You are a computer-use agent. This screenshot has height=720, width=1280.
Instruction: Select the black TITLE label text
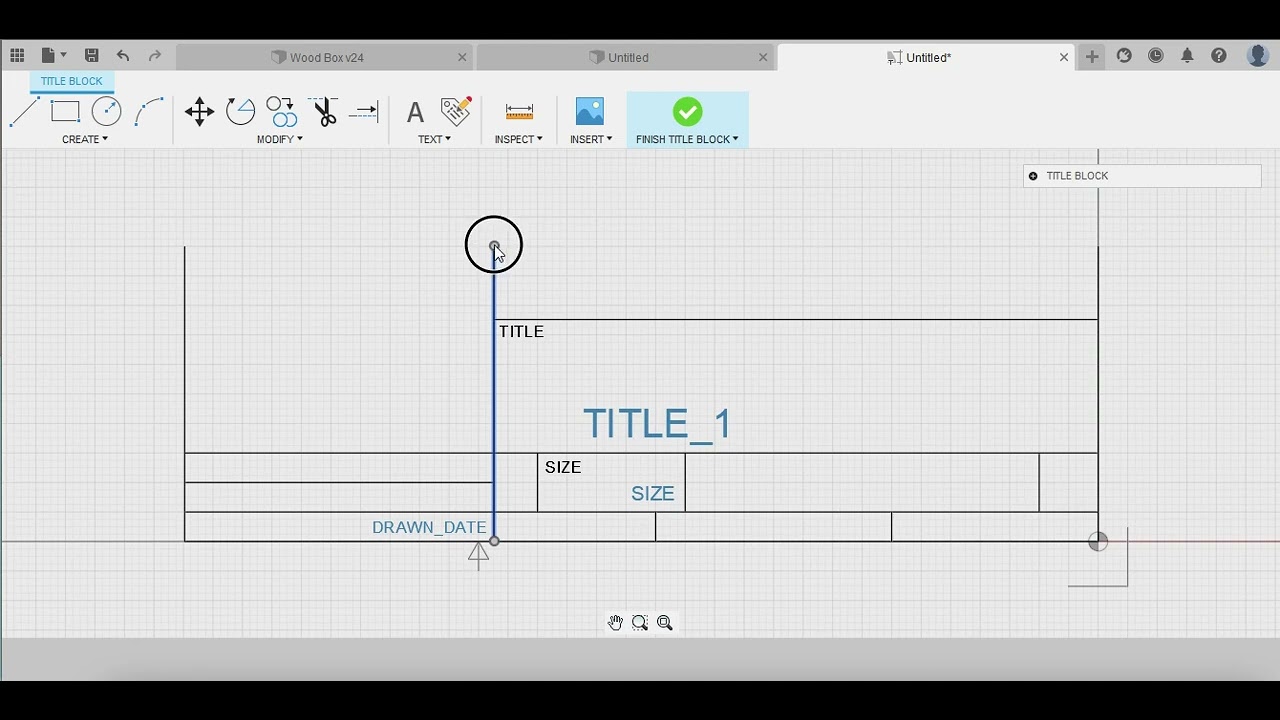521,332
